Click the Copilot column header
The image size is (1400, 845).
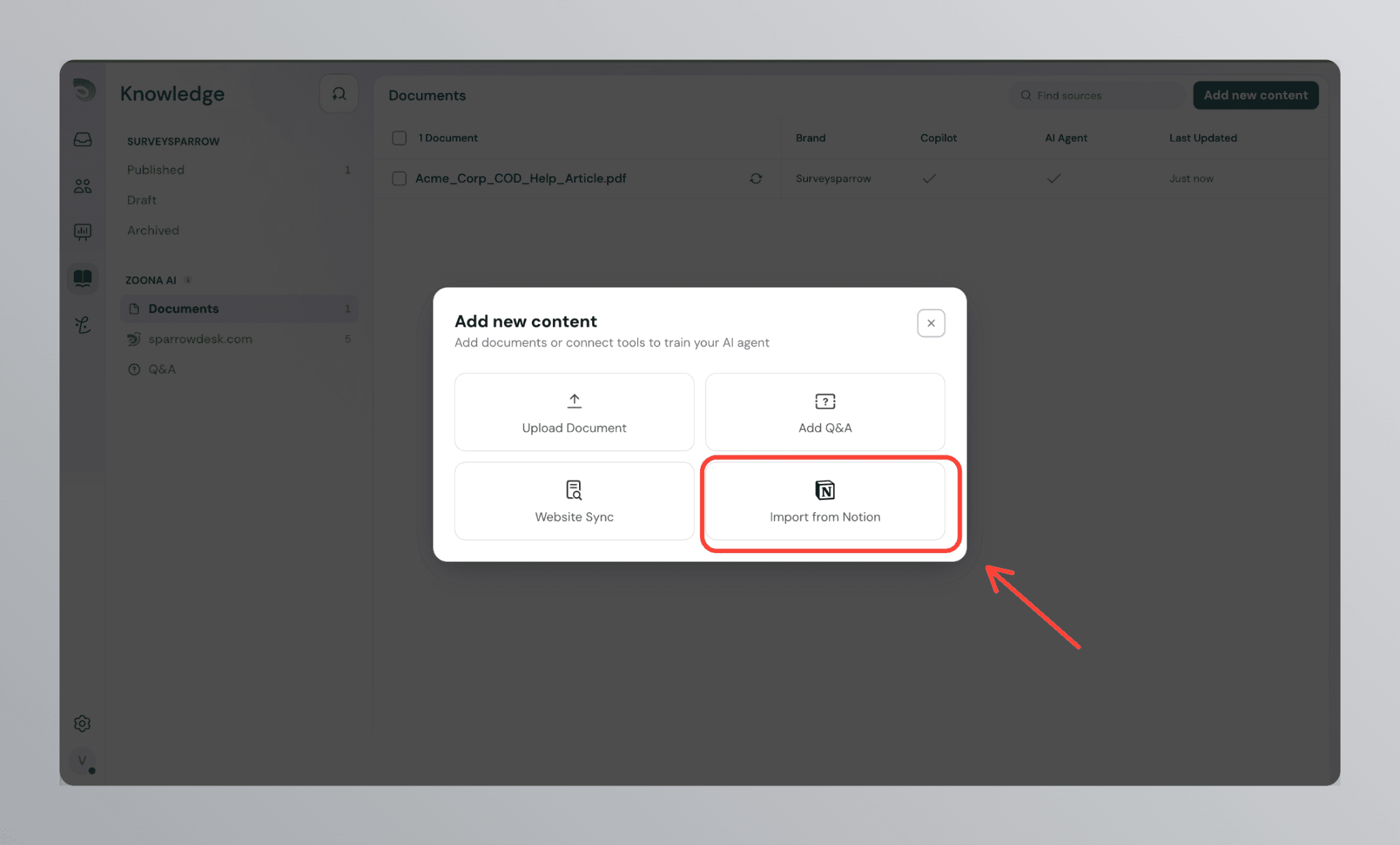pyautogui.click(x=939, y=138)
